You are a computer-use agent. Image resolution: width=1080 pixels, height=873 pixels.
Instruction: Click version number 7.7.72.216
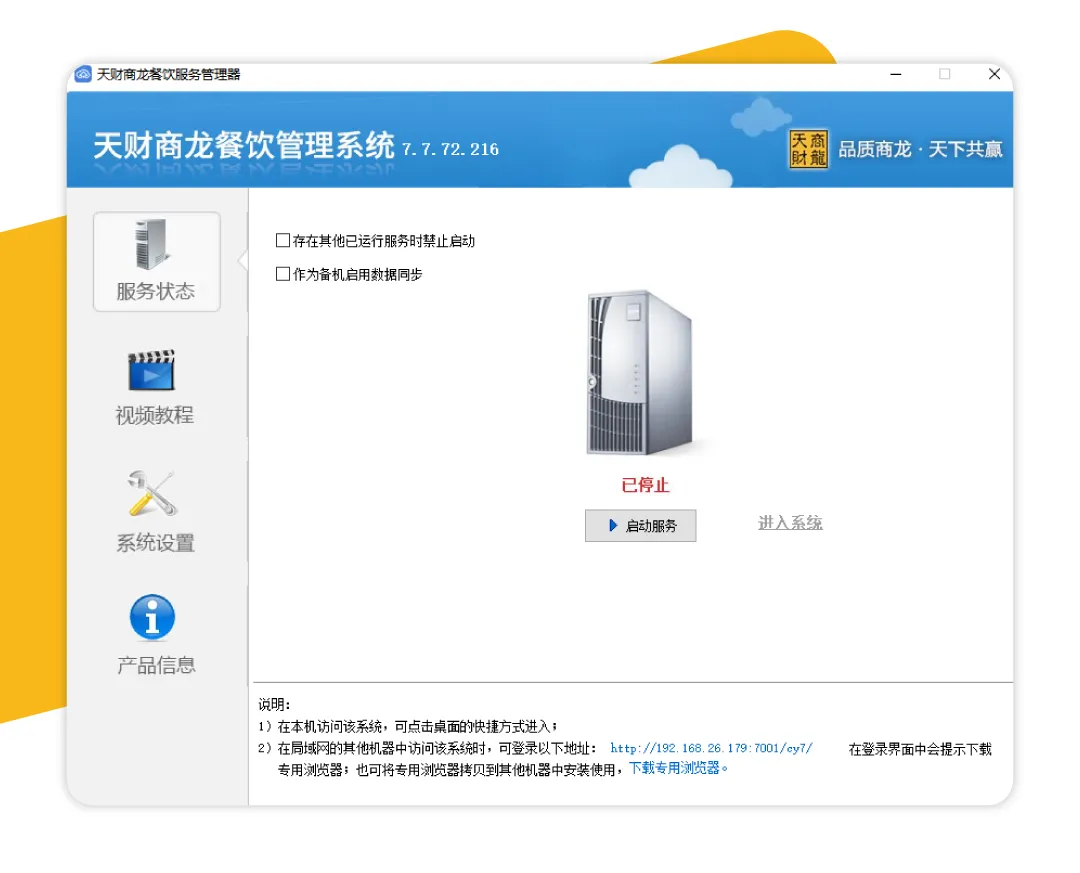coord(450,150)
